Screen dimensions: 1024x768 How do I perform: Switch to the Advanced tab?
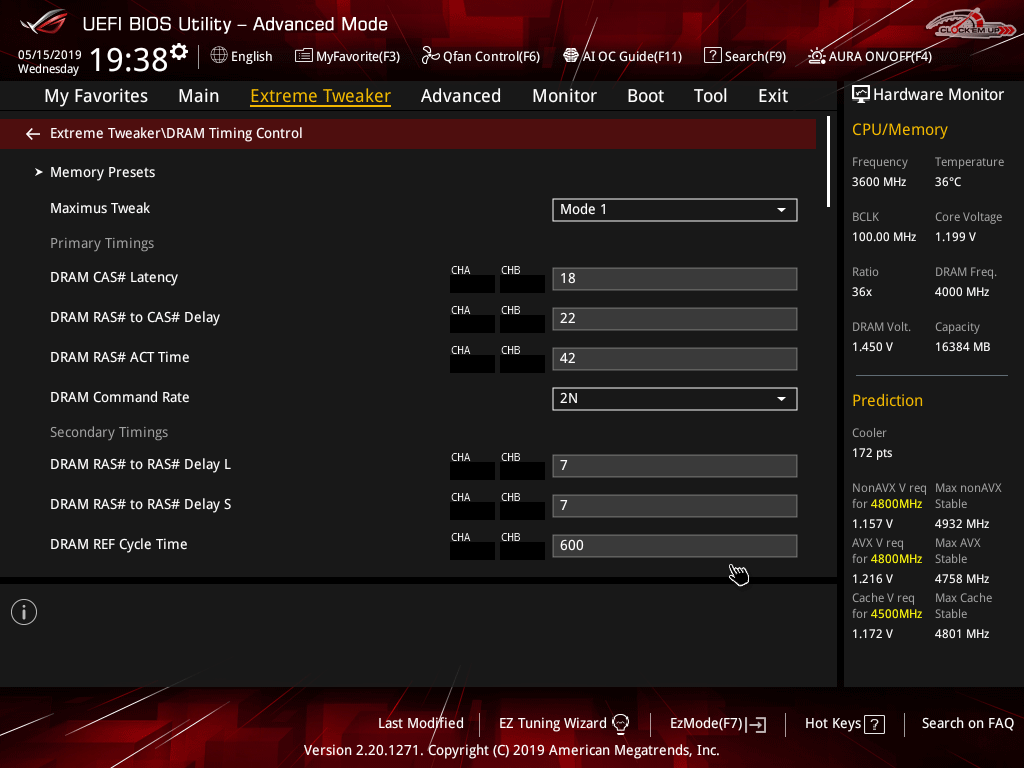coord(460,96)
